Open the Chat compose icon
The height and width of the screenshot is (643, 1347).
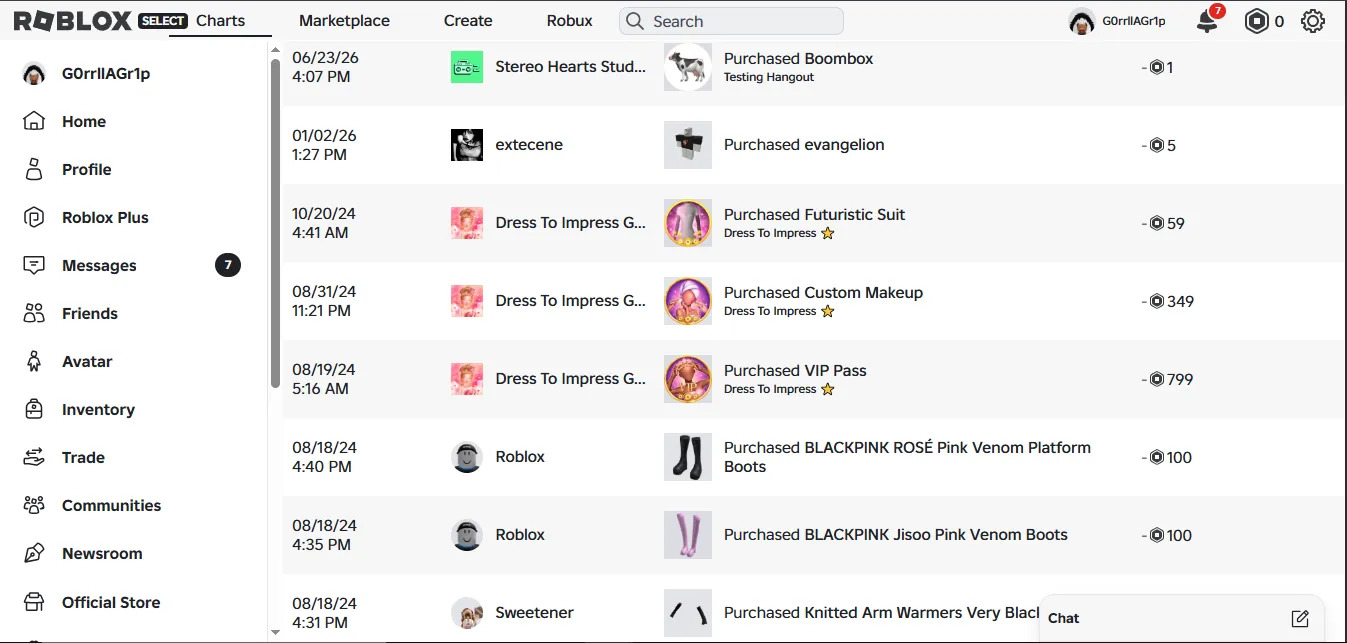click(x=1300, y=618)
